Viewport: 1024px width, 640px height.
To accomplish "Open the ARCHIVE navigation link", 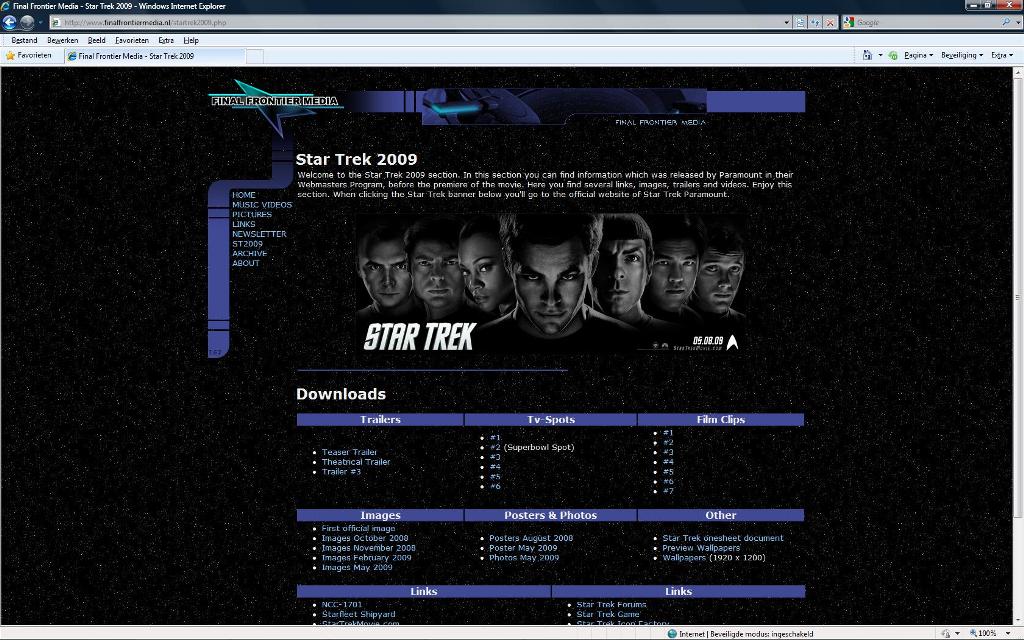I will 249,254.
